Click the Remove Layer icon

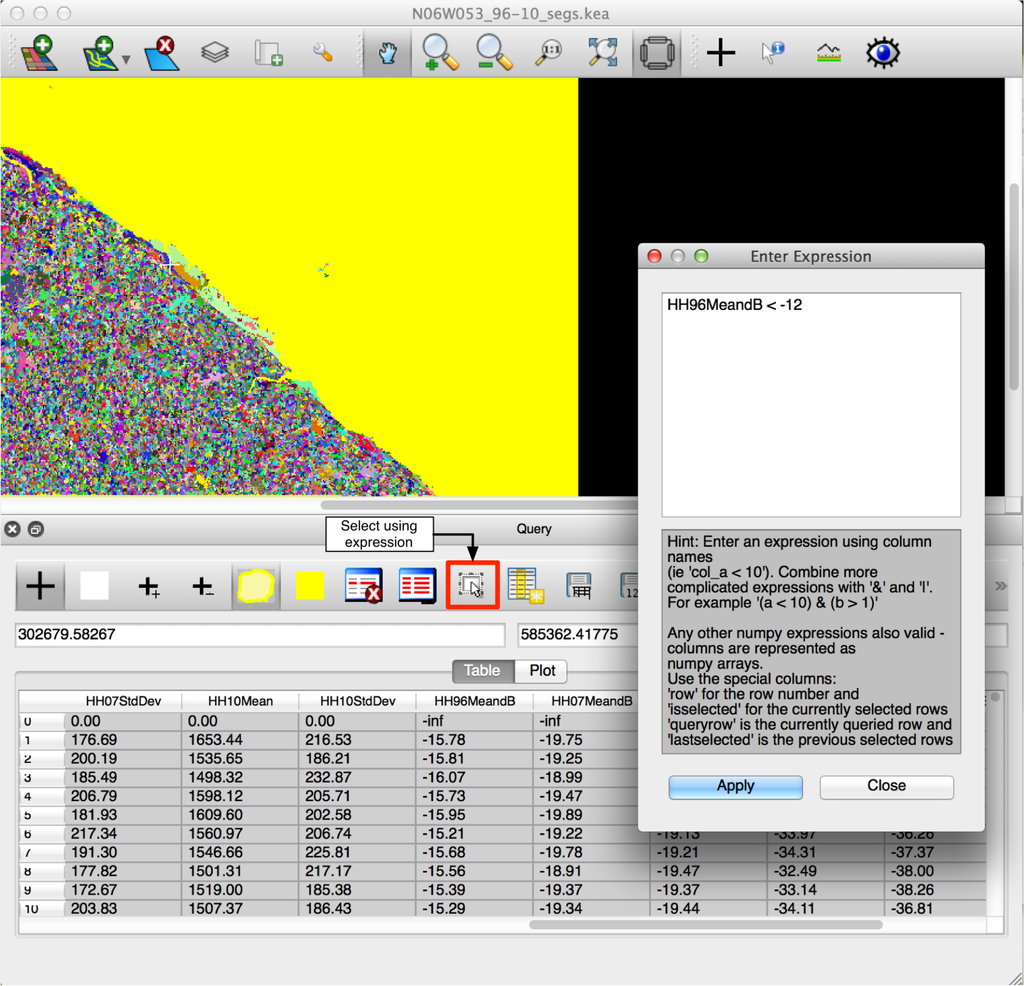(161, 52)
